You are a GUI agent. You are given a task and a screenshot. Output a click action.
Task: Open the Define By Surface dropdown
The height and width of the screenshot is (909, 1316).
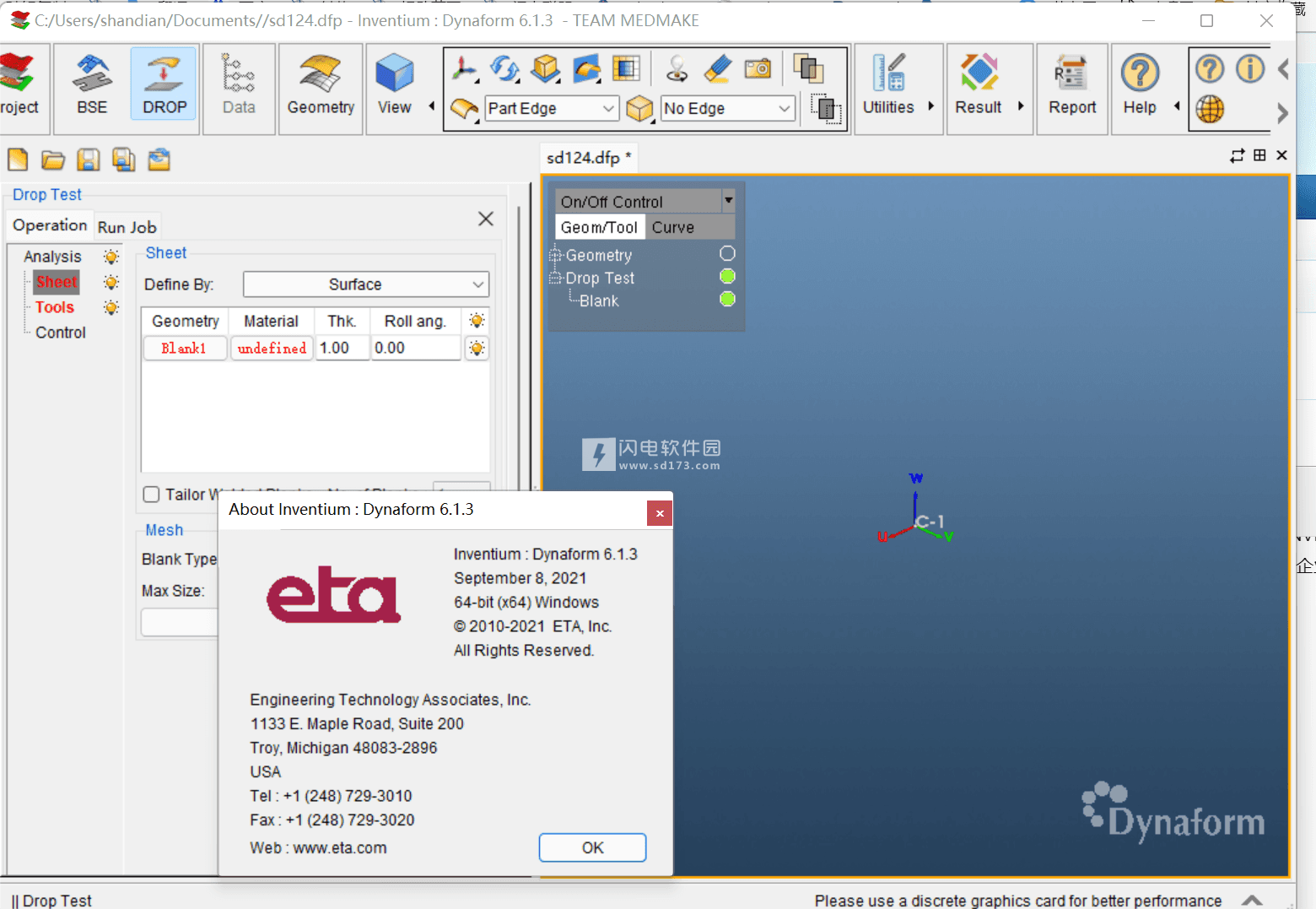tap(366, 284)
